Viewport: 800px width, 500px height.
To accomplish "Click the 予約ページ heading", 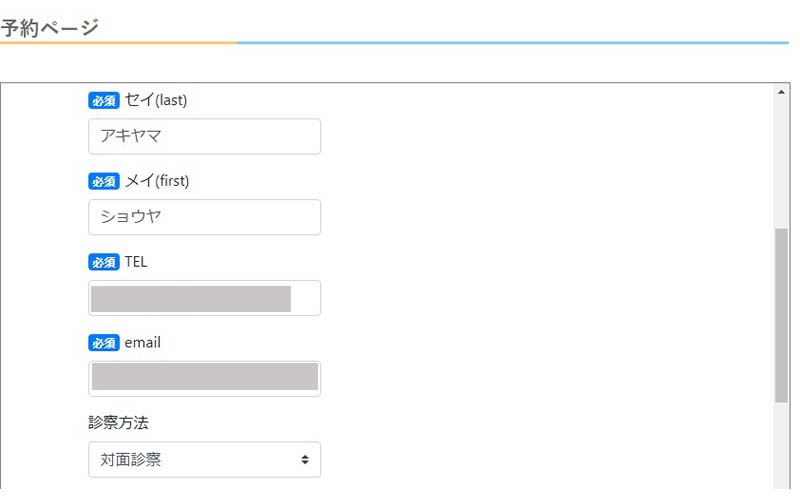I will 49,27.
